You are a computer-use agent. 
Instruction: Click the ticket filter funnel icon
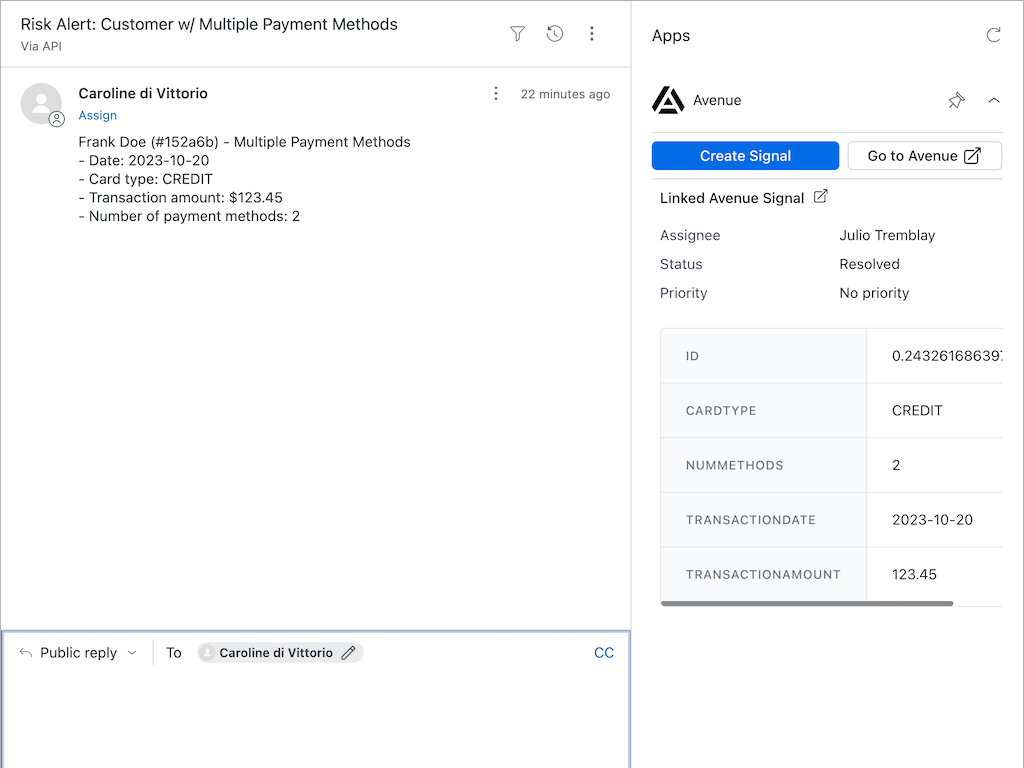tap(517, 34)
